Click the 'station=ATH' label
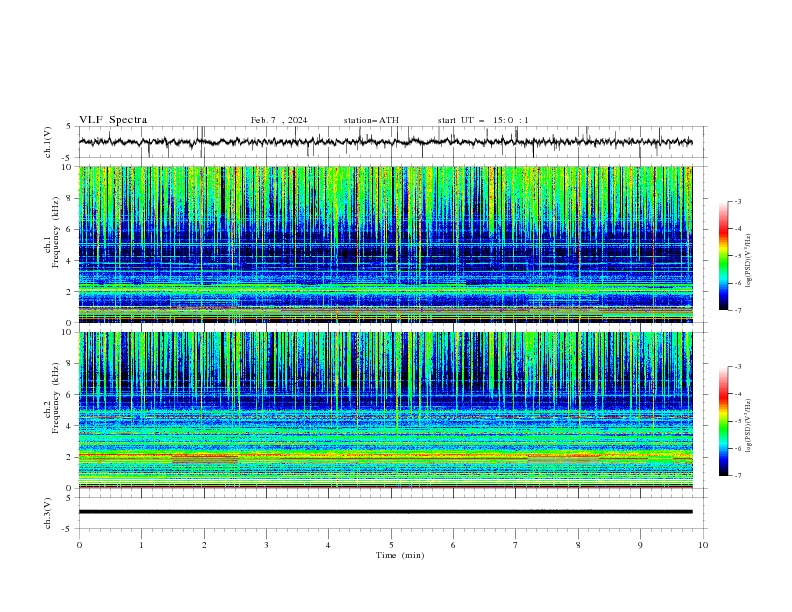 [x=371, y=120]
